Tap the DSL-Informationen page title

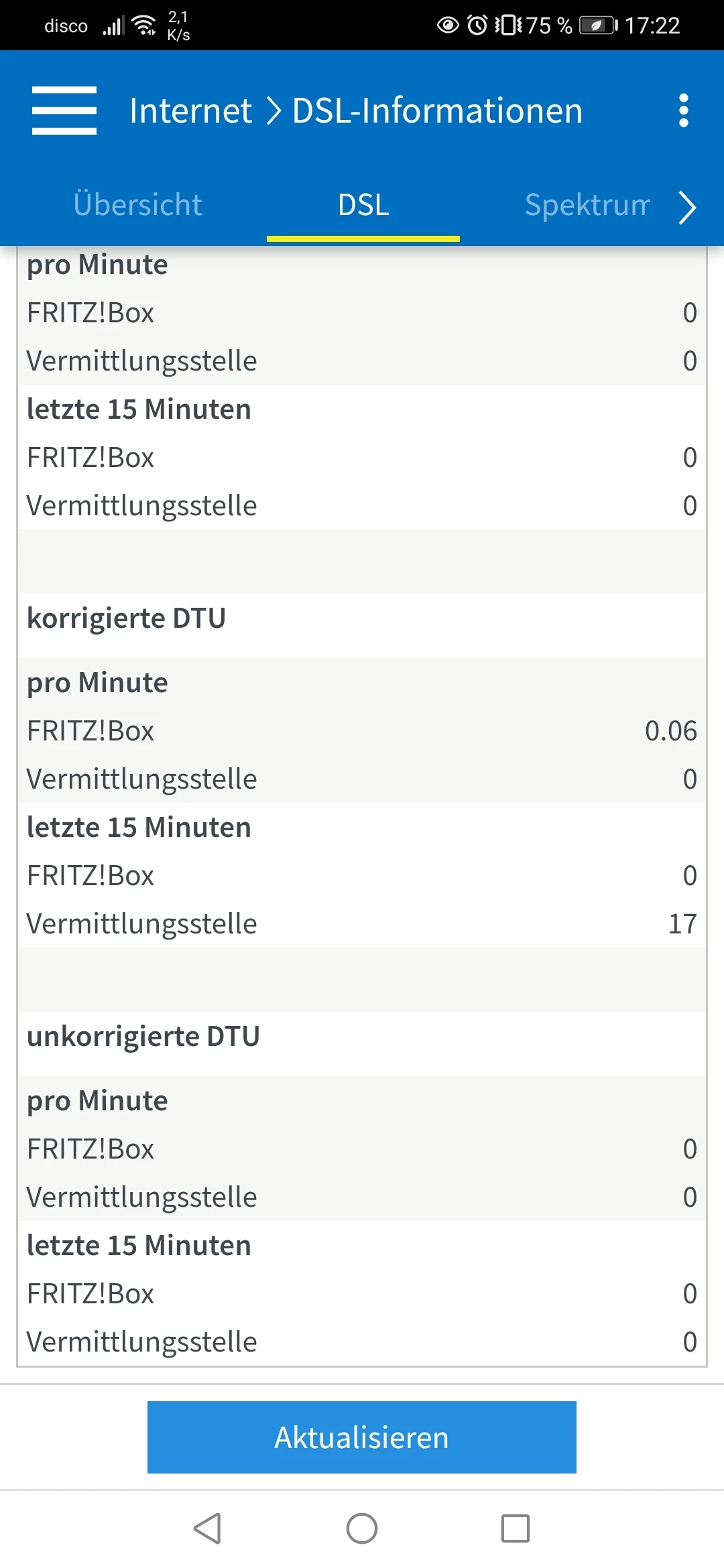(437, 111)
